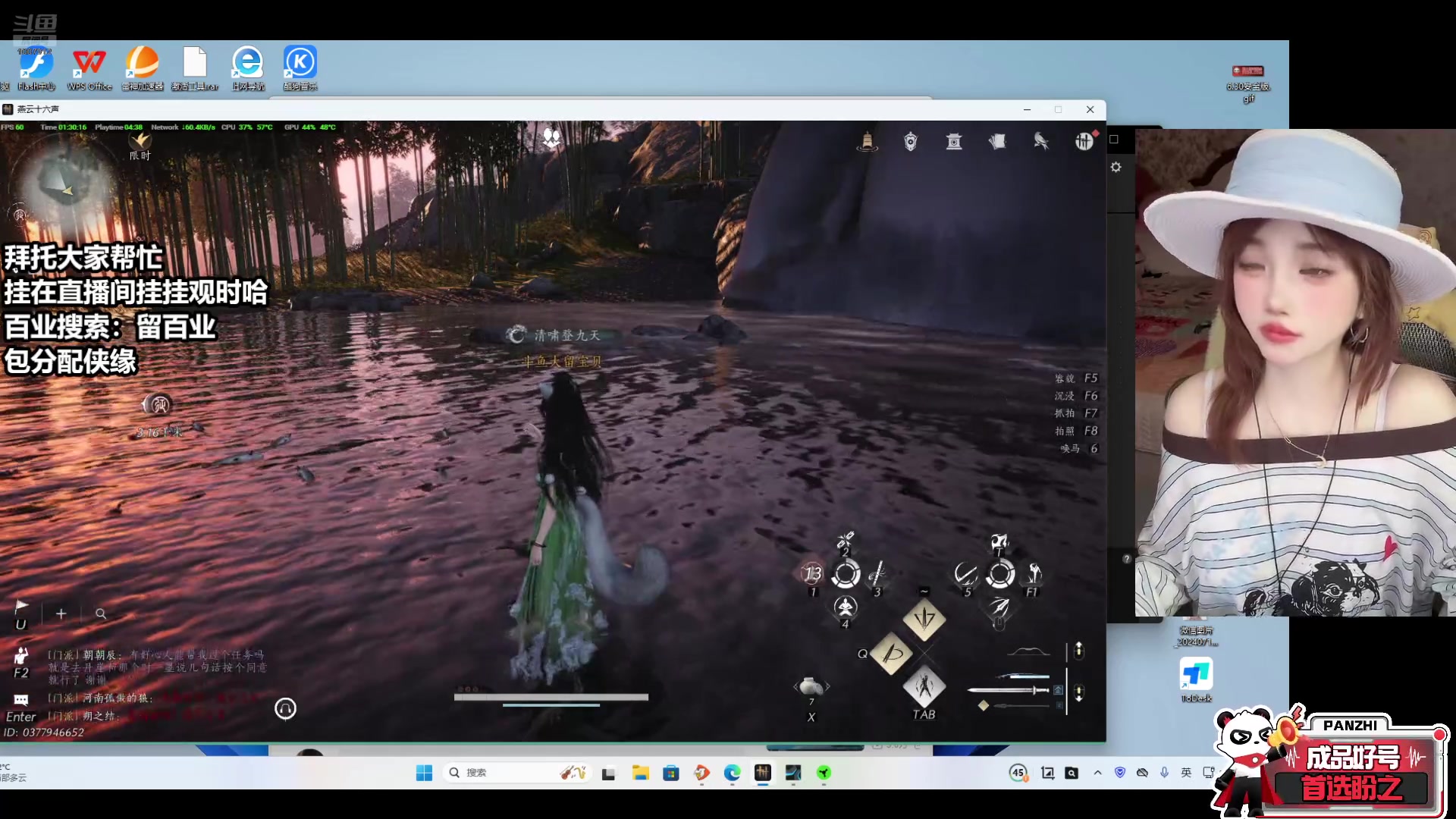Open the flag icon bound to U
1456x819 pixels.
21,607
